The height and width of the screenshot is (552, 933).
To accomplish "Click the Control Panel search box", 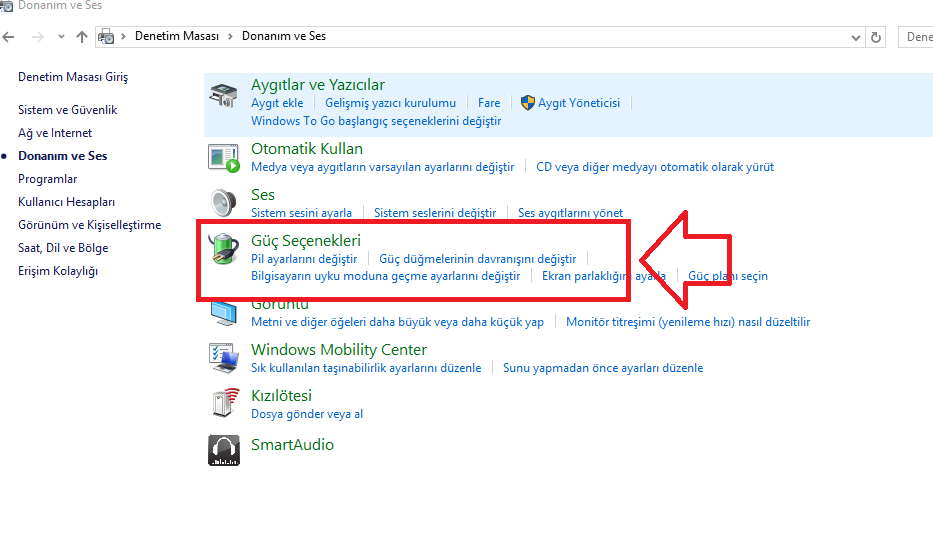I will tap(916, 37).
